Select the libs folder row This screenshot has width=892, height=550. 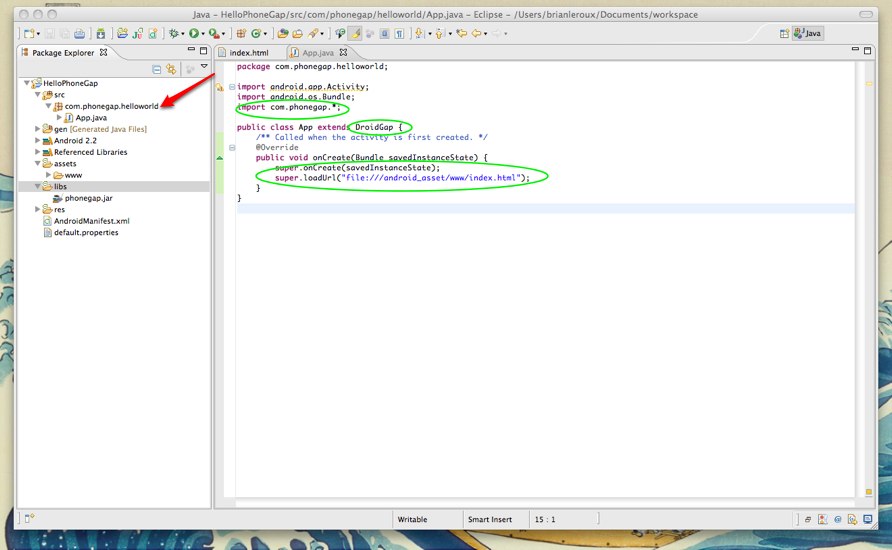(114, 187)
